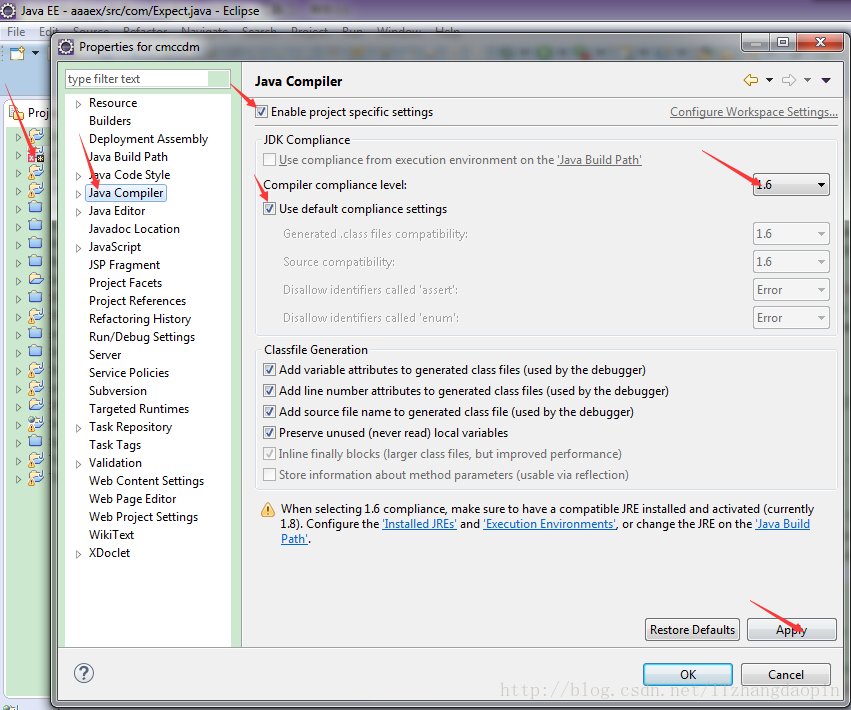Screen dimensions: 851x710
Task: Open the 'Installed JREs' link
Action: pos(420,524)
